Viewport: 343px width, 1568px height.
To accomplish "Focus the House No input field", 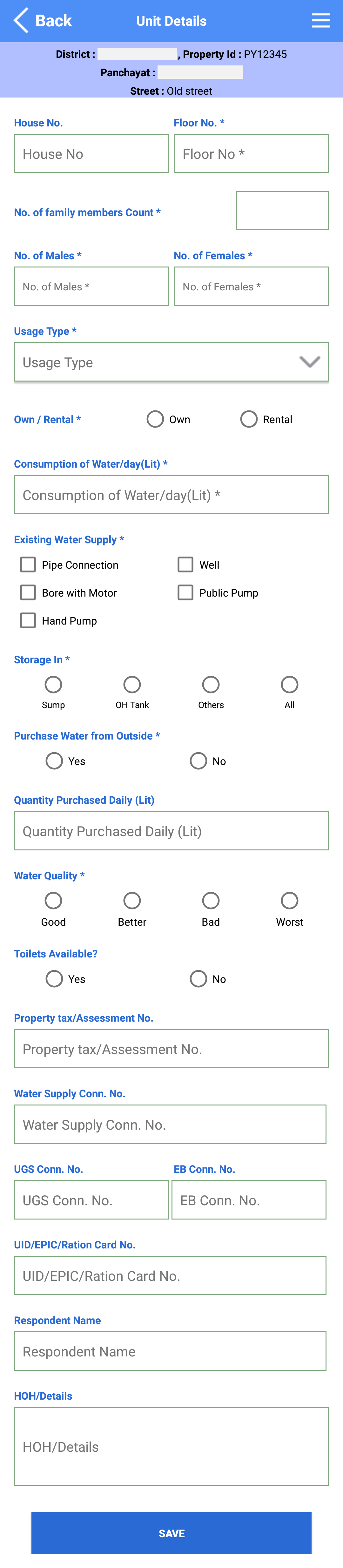I will click(x=91, y=153).
